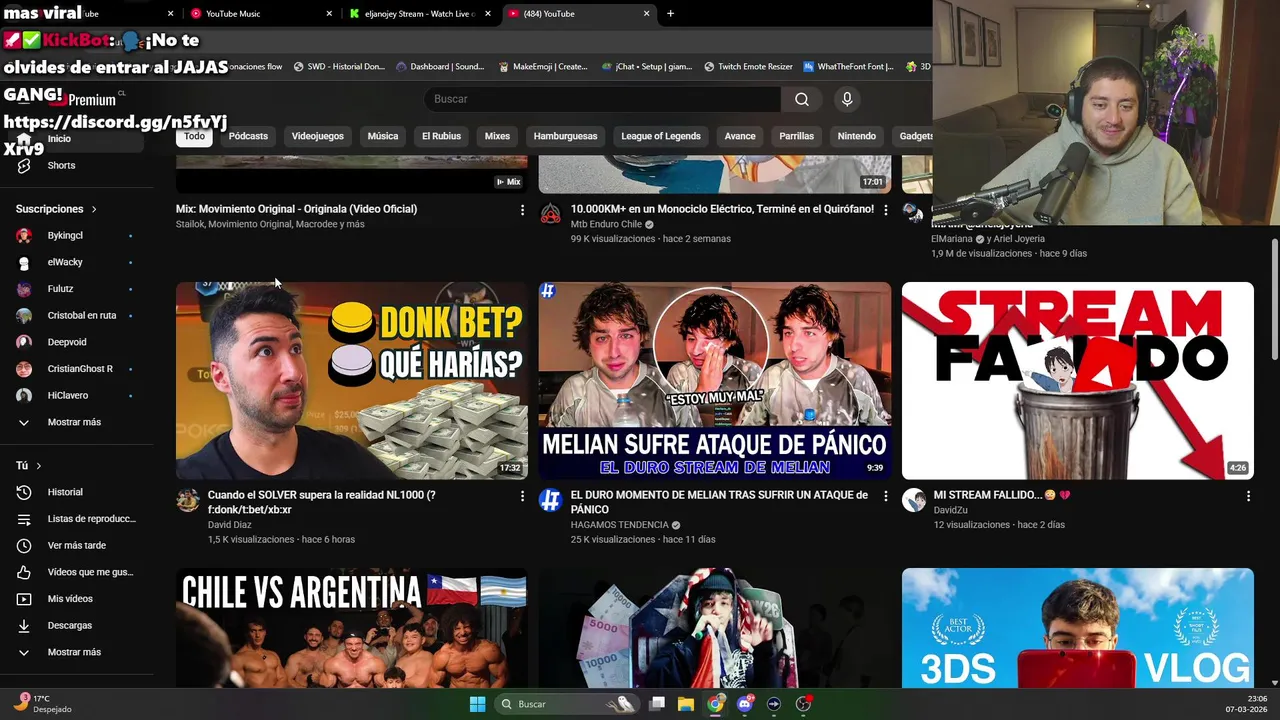
Task: Select the Todo filter chip
Action: coord(194,137)
